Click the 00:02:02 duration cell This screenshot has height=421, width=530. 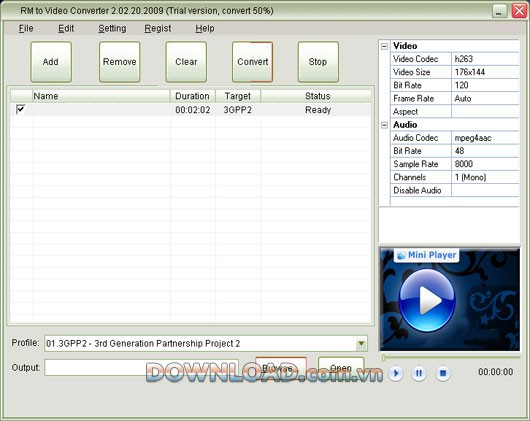[x=193, y=110]
